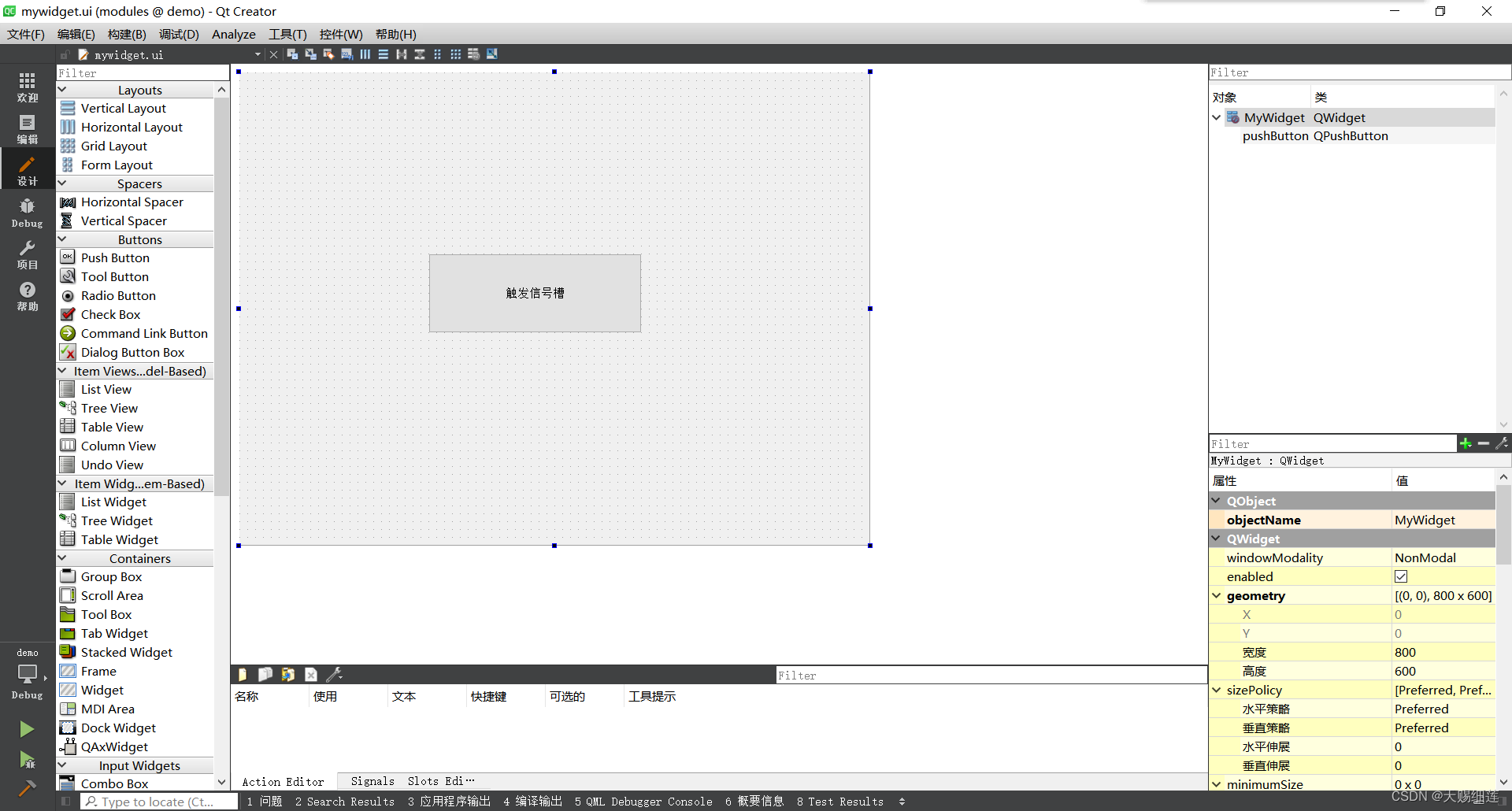Select the Action Editor tab
The width and height of the screenshot is (1512, 811).
click(x=283, y=781)
